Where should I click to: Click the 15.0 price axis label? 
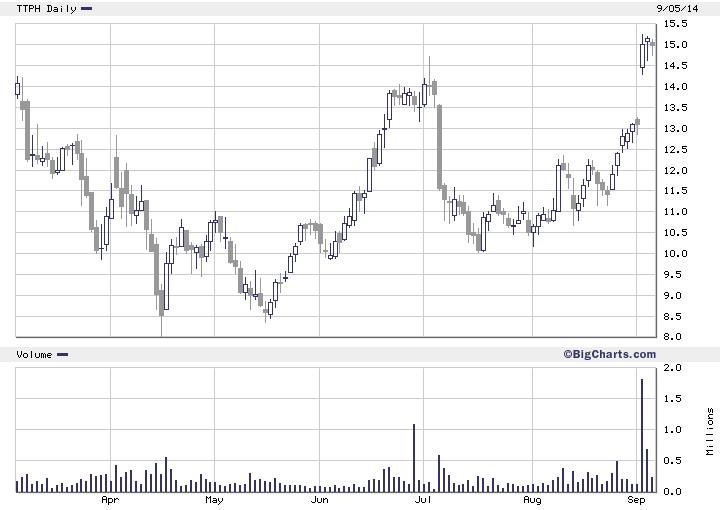pos(675,45)
